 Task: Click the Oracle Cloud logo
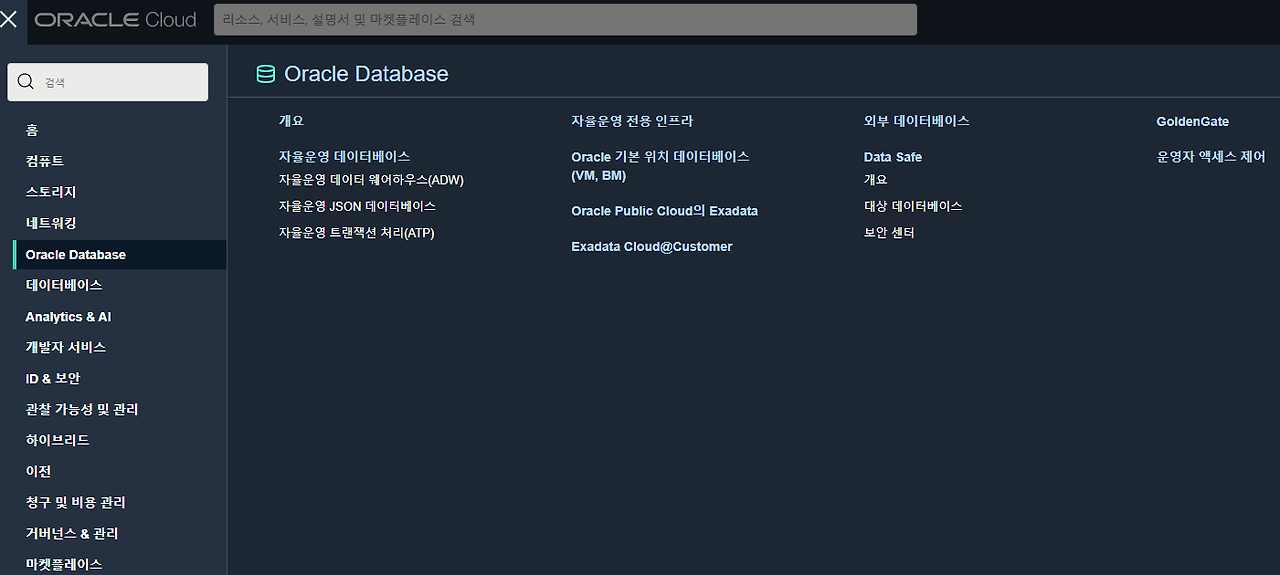tap(116, 20)
